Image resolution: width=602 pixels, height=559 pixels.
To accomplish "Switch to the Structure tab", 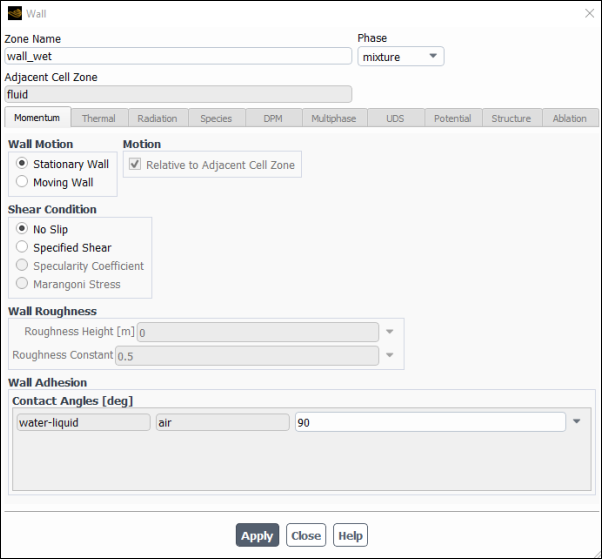I will tap(512, 118).
